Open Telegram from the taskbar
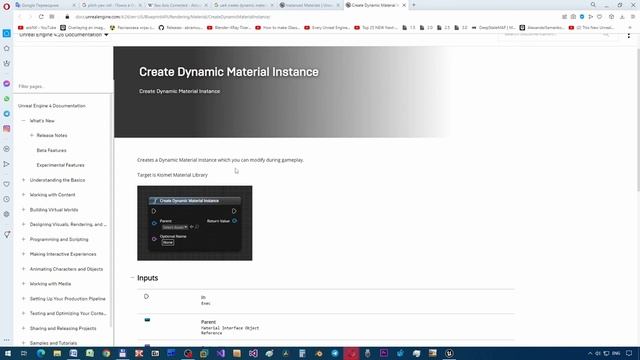The image size is (640, 360). click(x=335, y=353)
